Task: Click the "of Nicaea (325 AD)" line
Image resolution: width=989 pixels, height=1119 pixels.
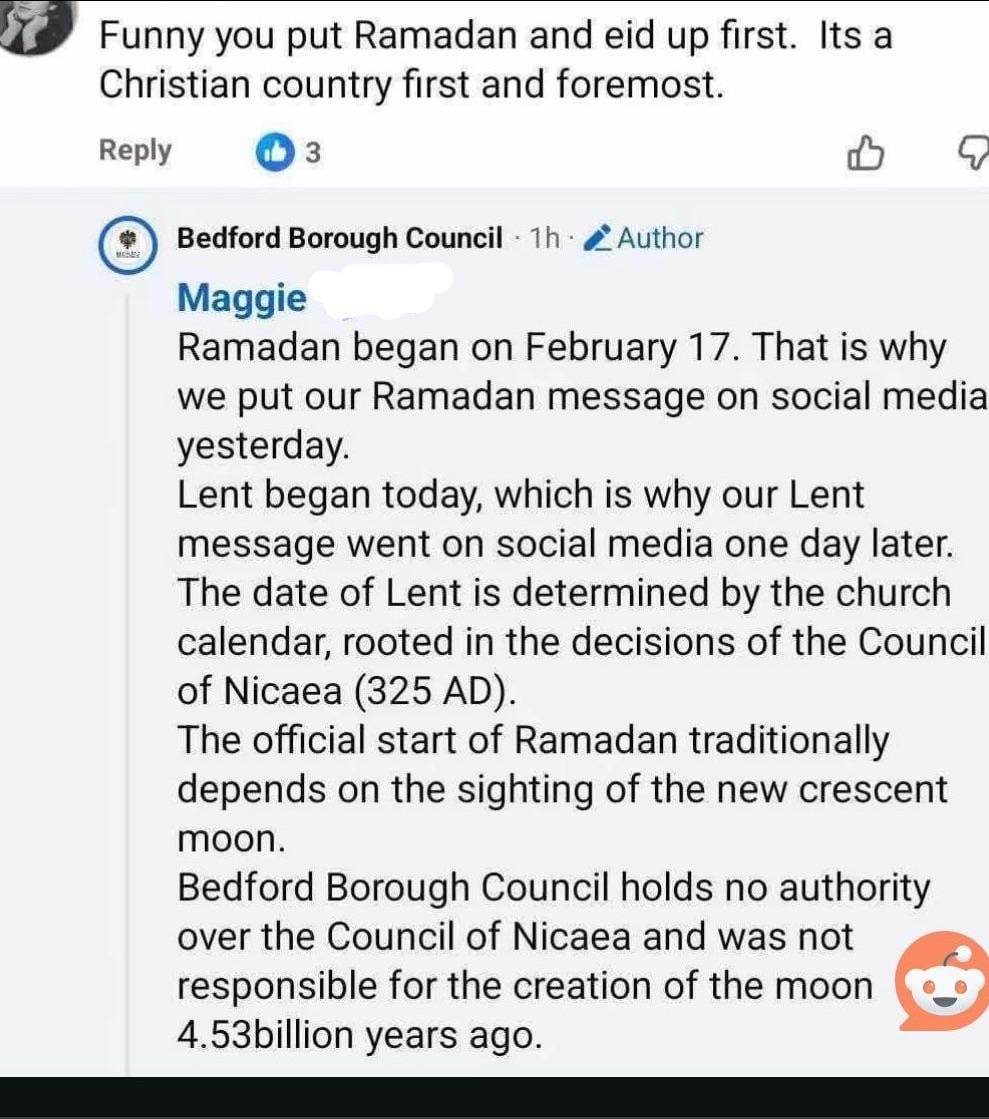Action: [347, 692]
